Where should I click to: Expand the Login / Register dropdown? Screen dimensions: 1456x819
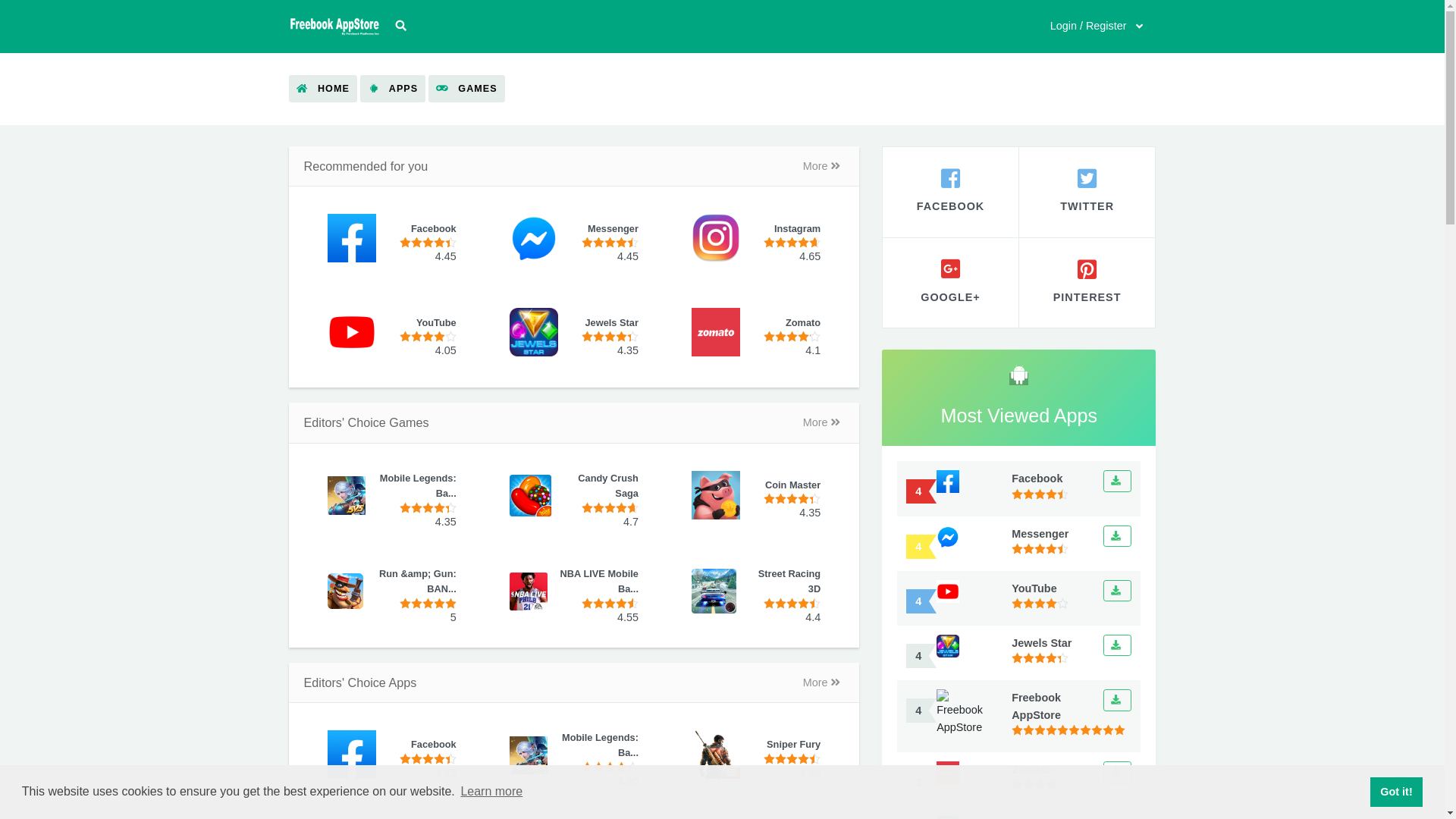point(1097,27)
